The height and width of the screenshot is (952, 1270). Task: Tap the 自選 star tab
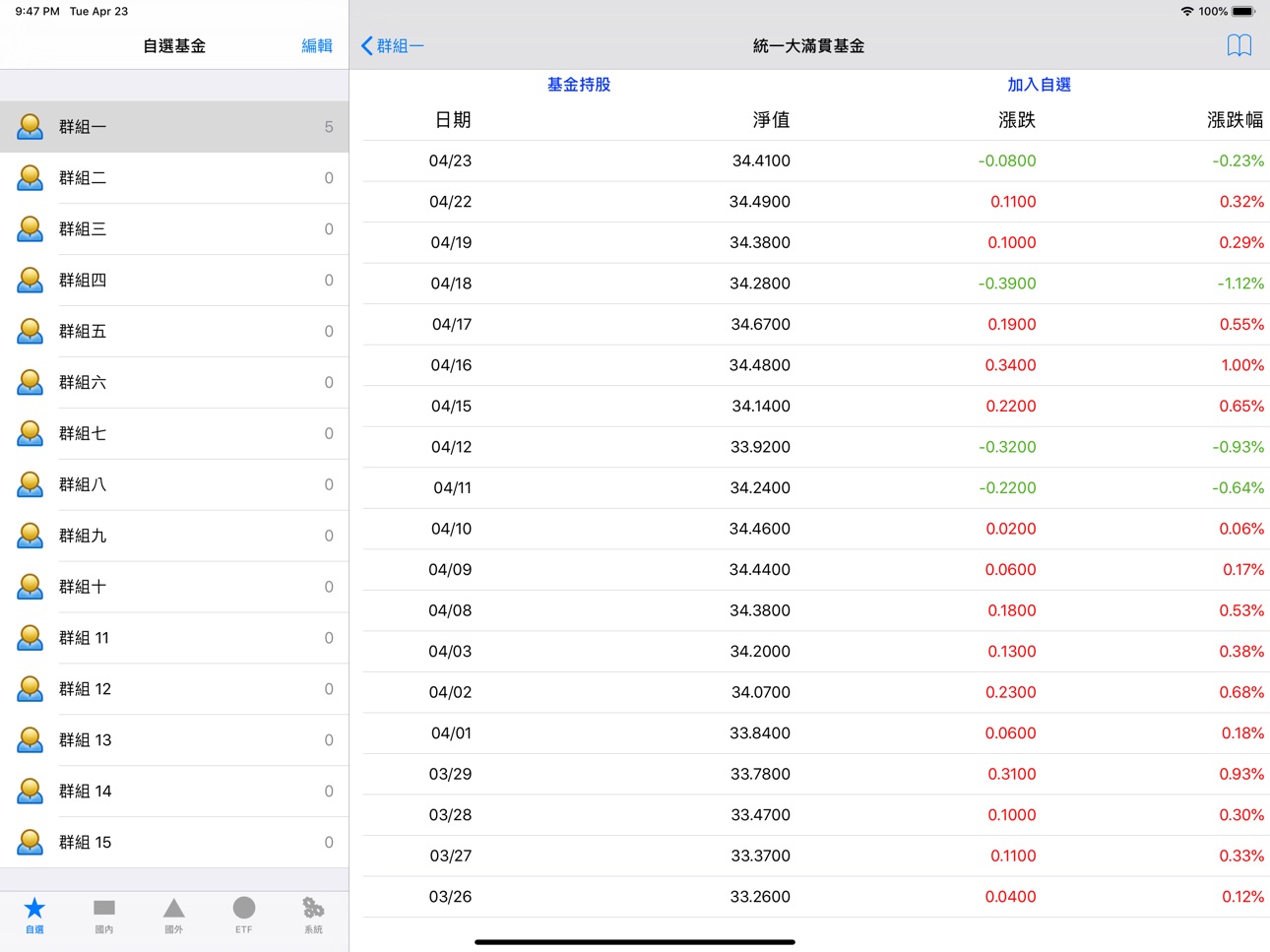tap(34, 915)
